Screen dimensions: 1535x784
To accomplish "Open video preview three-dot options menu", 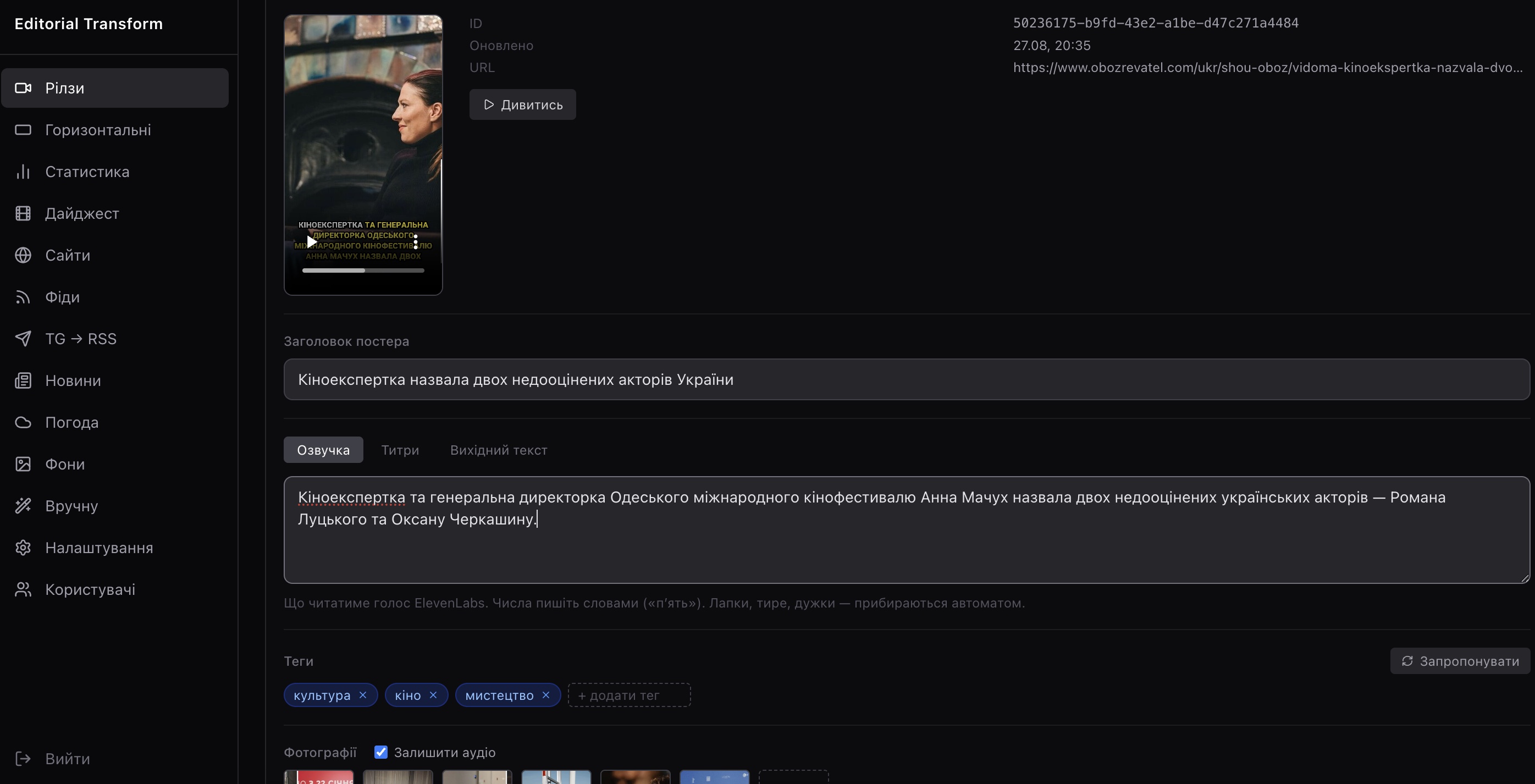I will 415,242.
